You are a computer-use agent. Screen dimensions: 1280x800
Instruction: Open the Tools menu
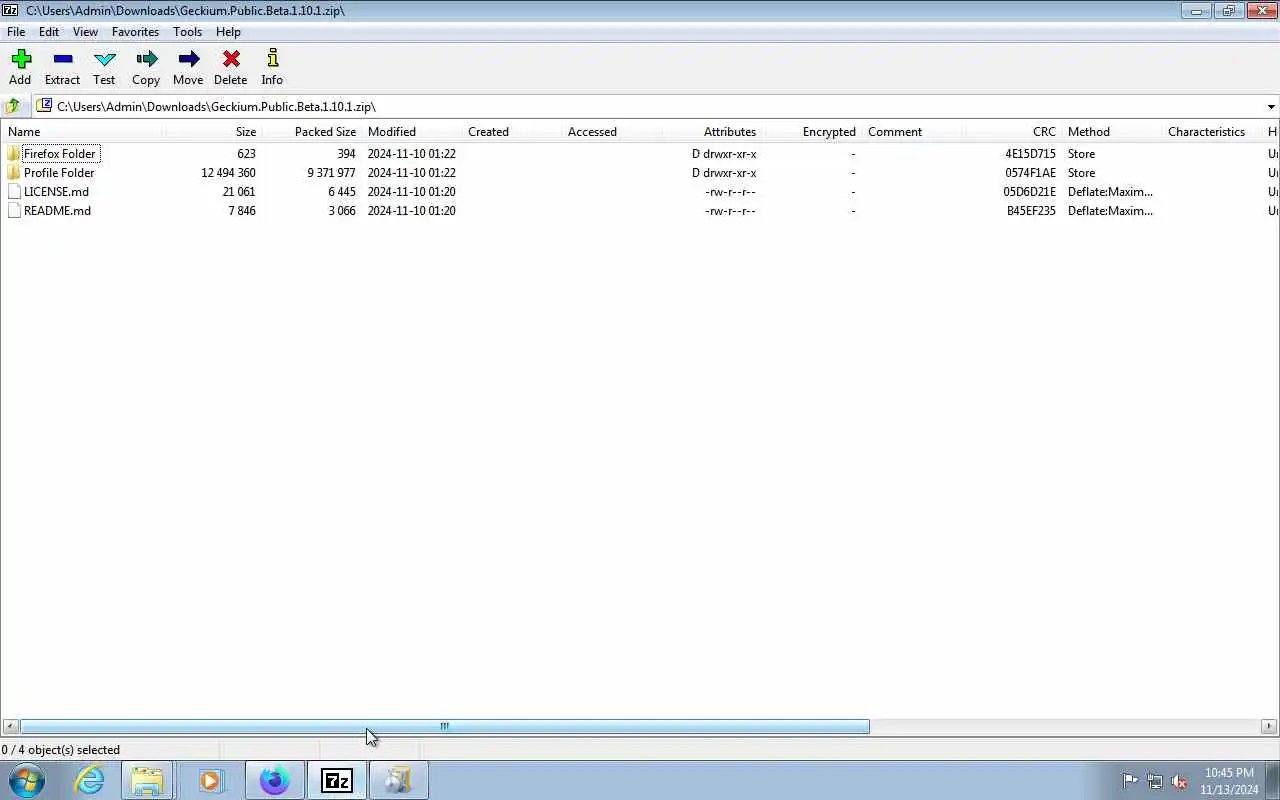coord(187,32)
